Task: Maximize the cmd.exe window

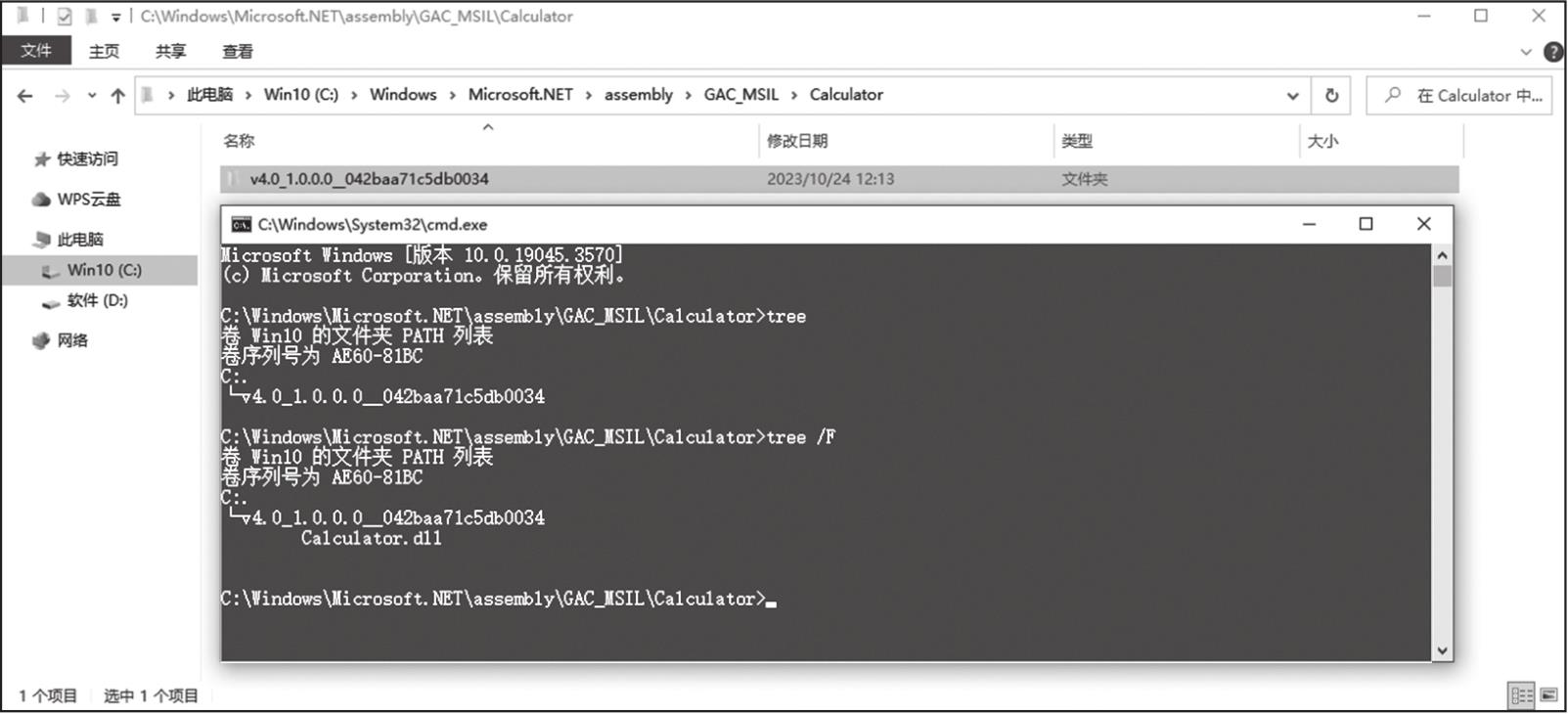Action: 1366,224
